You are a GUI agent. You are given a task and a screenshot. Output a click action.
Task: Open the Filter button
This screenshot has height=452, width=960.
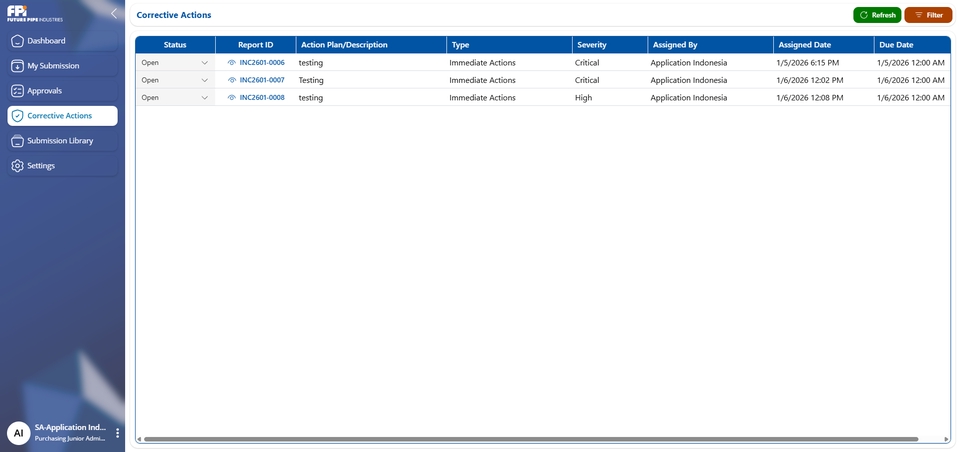tap(928, 15)
